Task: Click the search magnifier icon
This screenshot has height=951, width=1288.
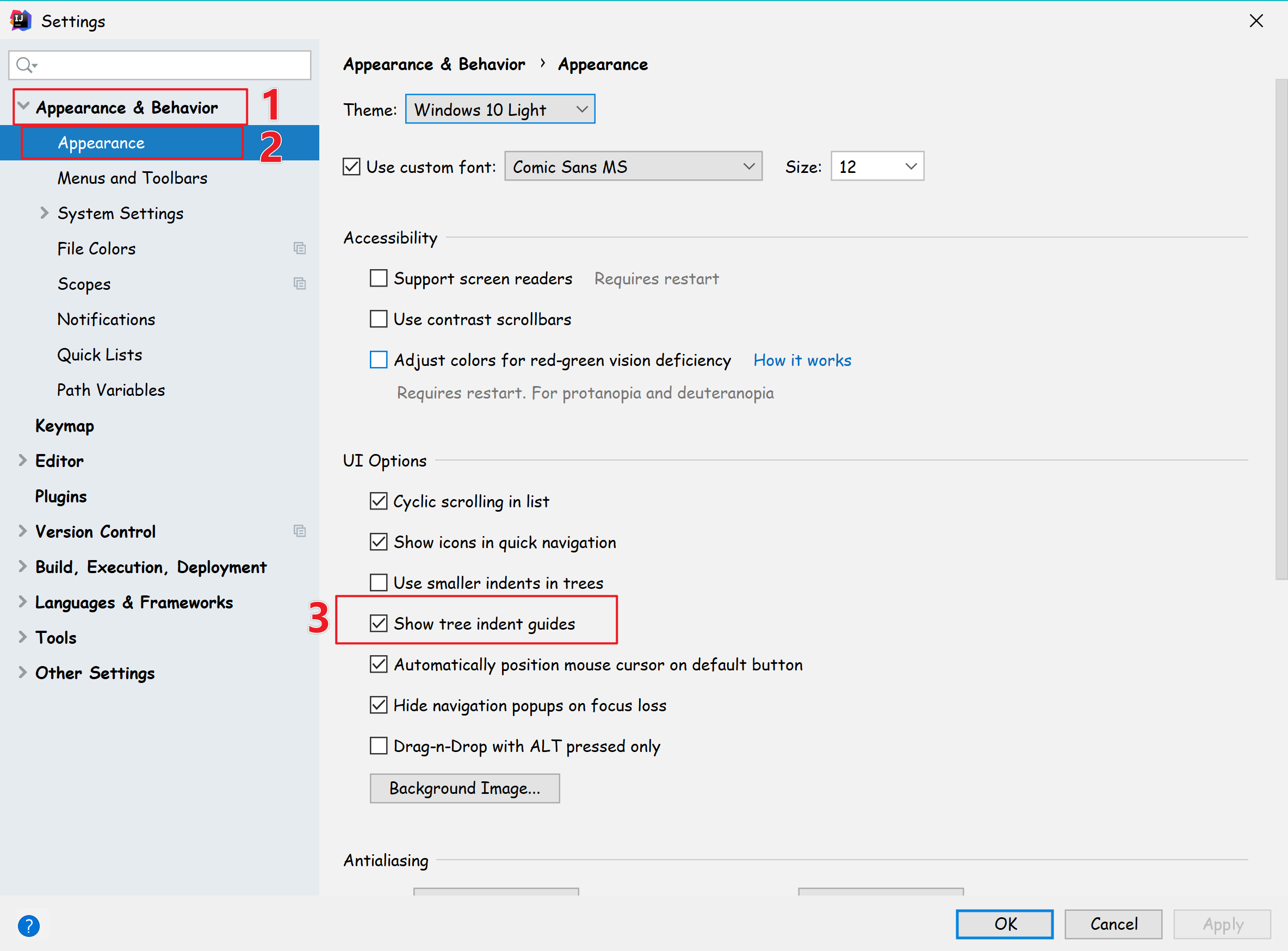Action: tap(24, 65)
